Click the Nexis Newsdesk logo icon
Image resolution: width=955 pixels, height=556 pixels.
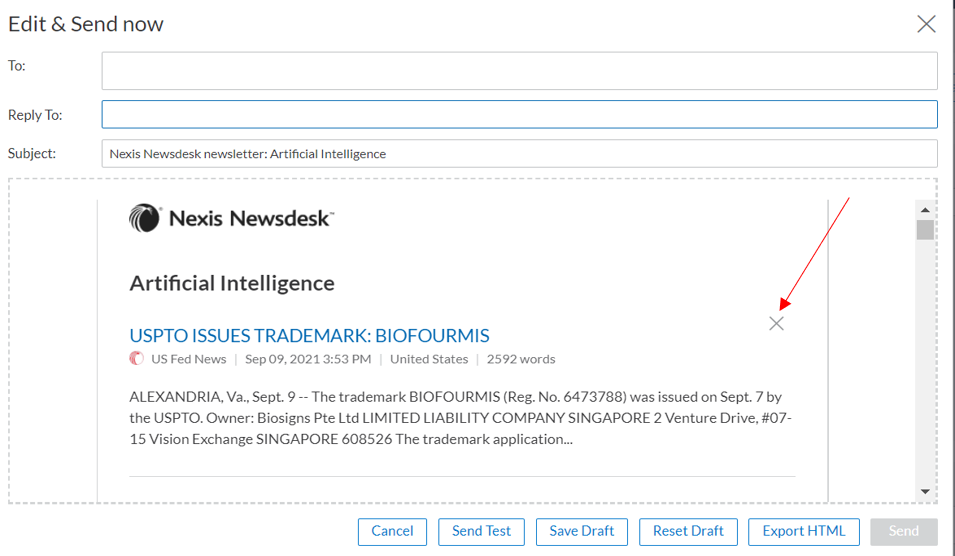pyautogui.click(x=144, y=217)
